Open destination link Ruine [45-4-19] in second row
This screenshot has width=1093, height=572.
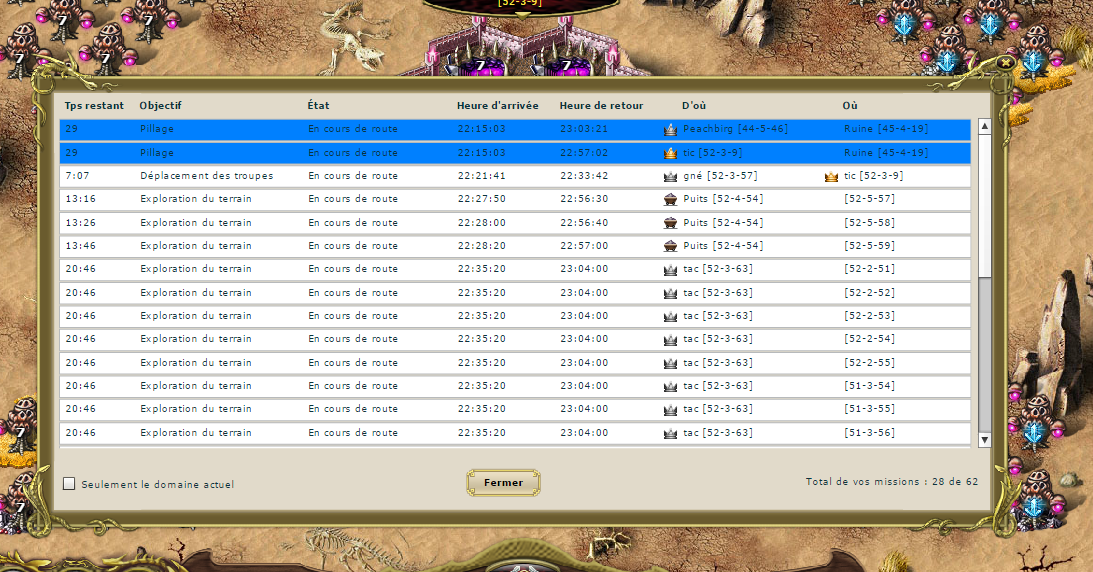[x=886, y=153]
